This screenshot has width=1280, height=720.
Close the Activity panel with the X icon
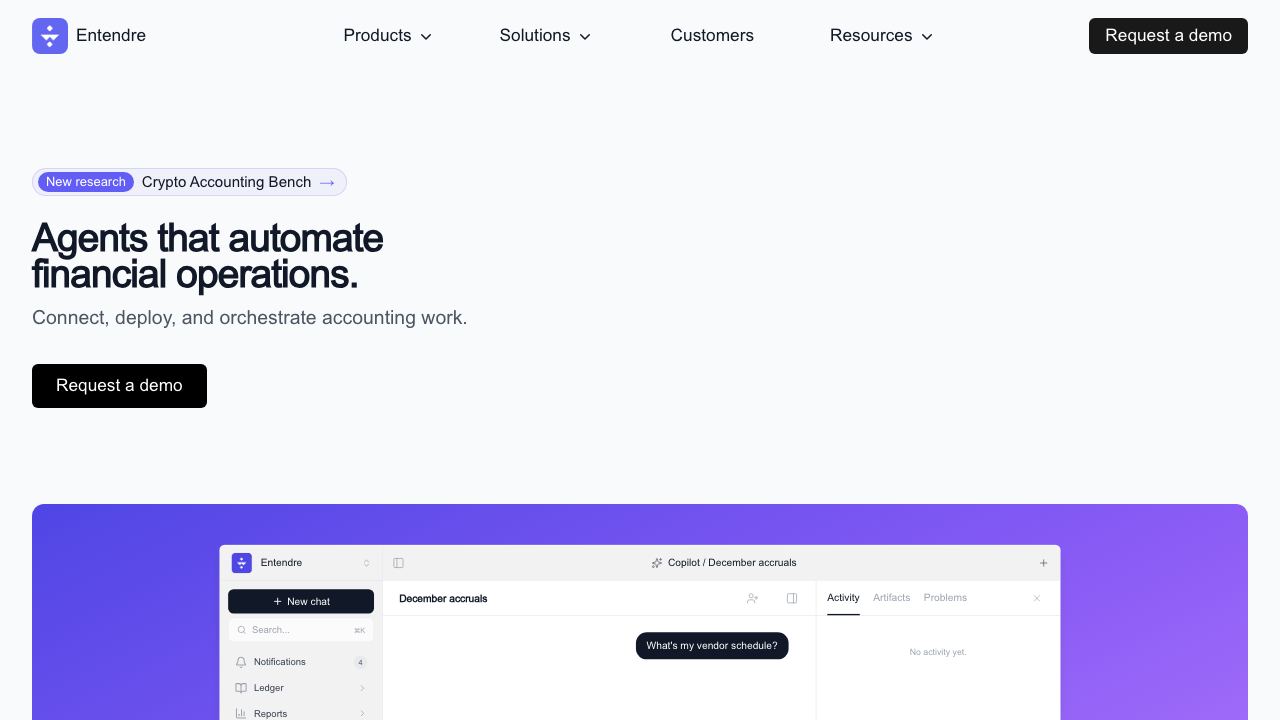(1037, 598)
